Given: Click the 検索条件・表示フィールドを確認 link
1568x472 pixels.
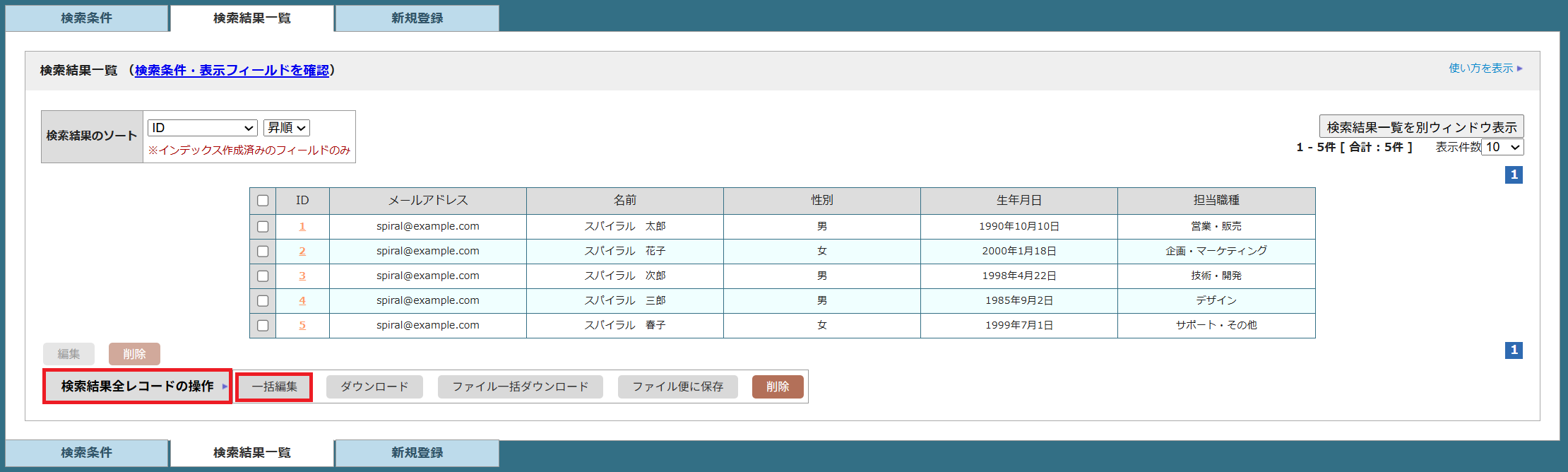Looking at the screenshot, I should coord(232,71).
